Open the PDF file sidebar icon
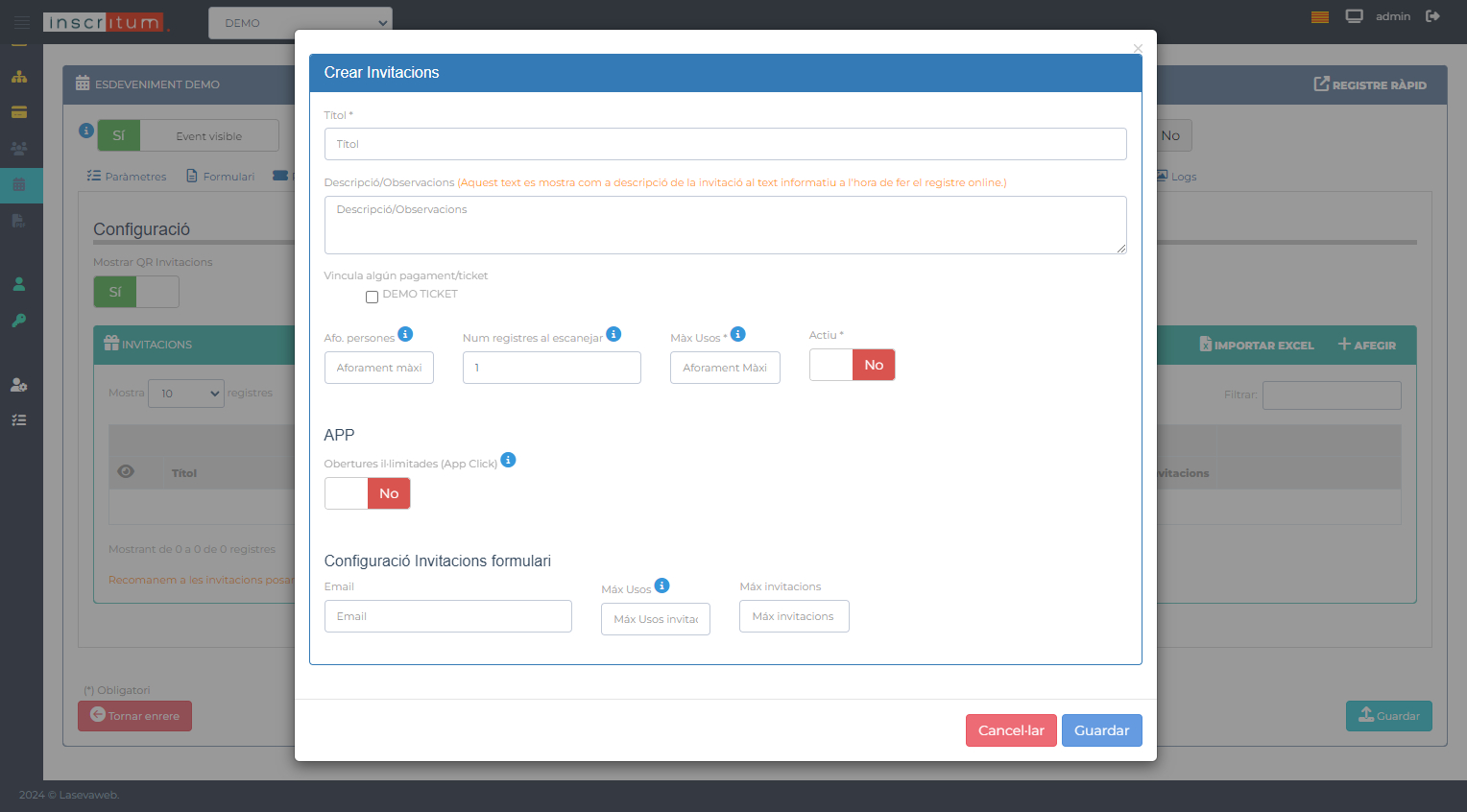Viewport: 1467px width, 812px height. tap(18, 221)
